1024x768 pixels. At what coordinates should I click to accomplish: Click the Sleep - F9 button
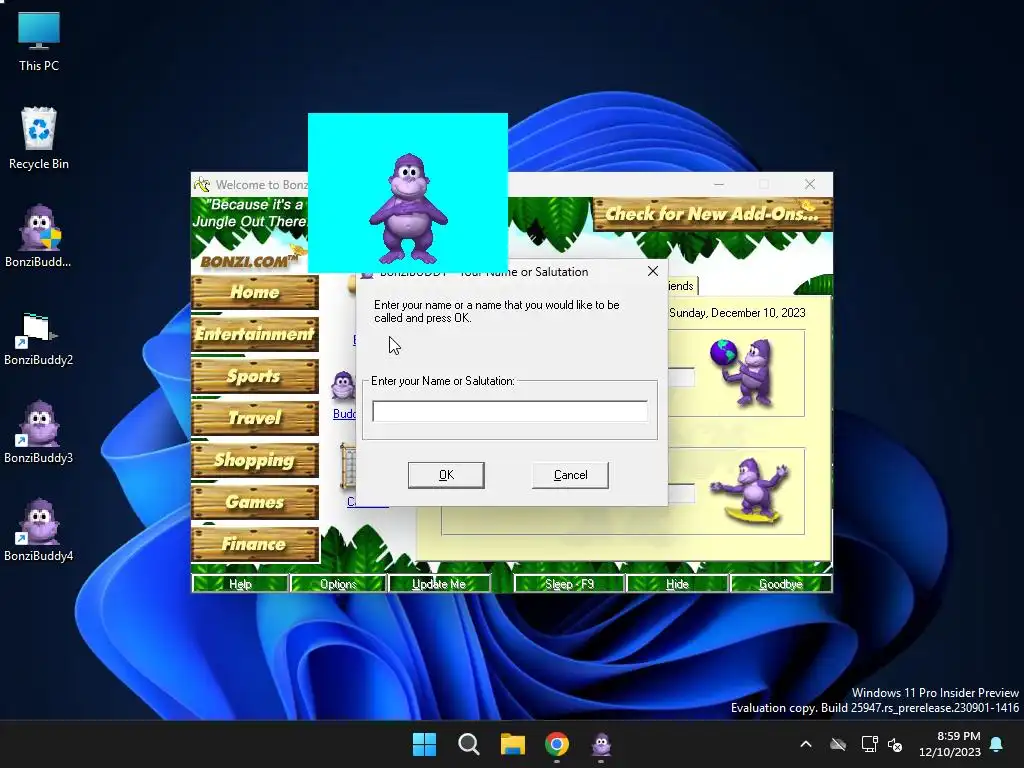[x=569, y=584]
